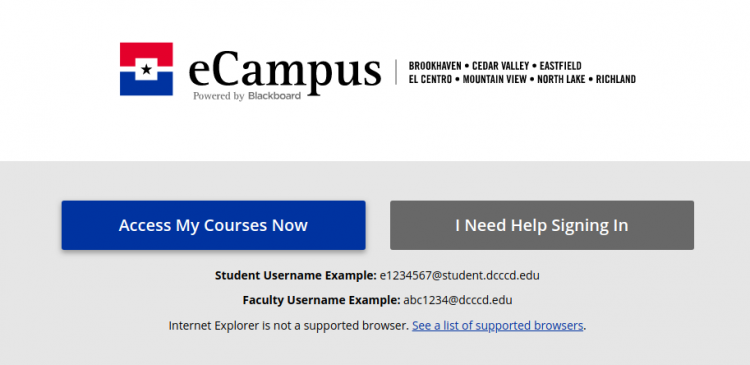Viewport: 750px width, 365px height.
Task: Open I Need Help Signing In
Action: point(542,225)
